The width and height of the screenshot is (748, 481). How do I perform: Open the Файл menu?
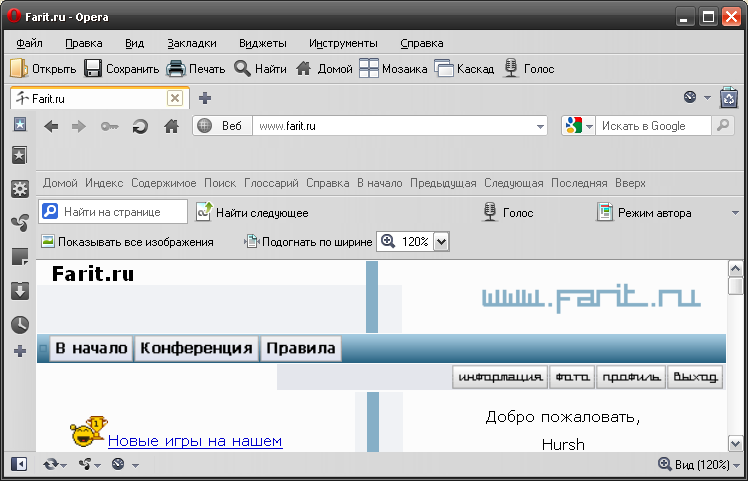pyautogui.click(x=29, y=43)
